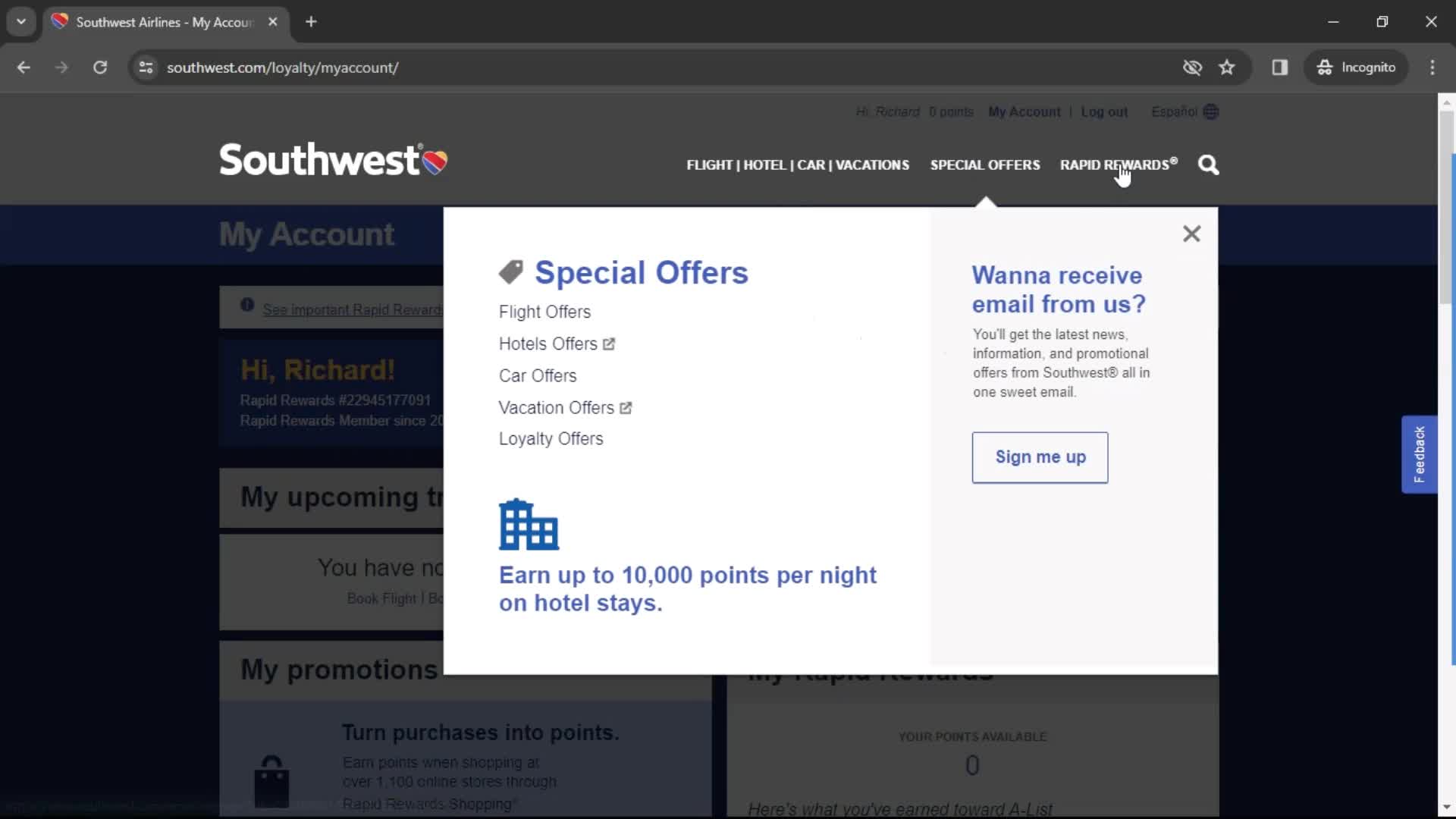Expand FLIGHT | HOTEL | CAR | VACATIONS menu
1456x819 pixels.
[797, 165]
